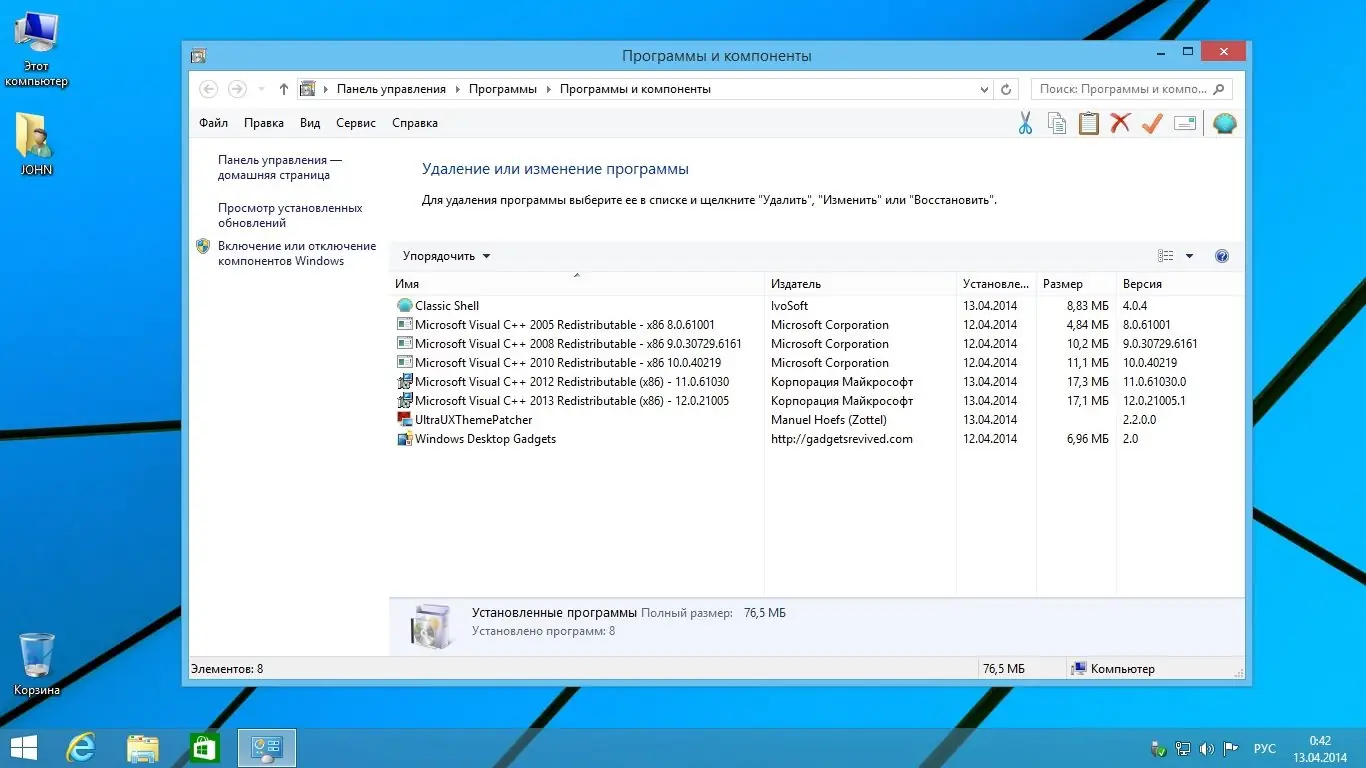
Task: Open the Файл menu
Action: [213, 123]
